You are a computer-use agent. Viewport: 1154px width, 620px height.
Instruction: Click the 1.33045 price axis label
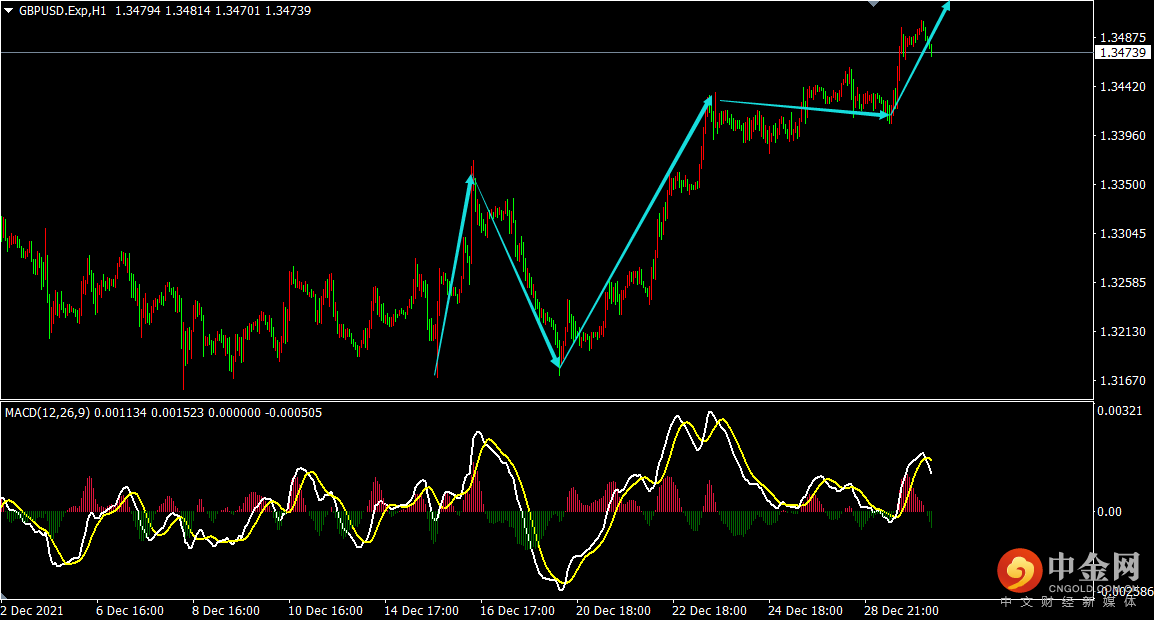pyautogui.click(x=1122, y=233)
